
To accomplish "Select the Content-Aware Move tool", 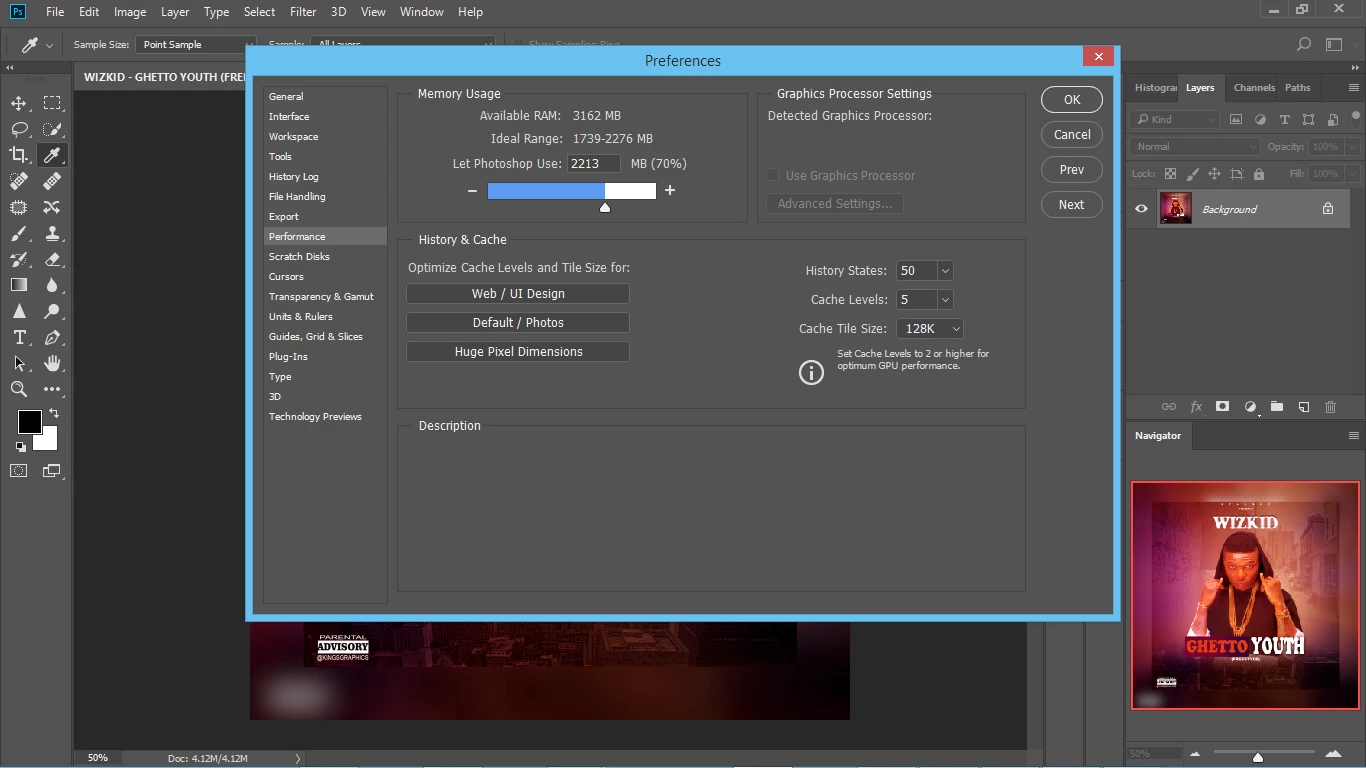I will 52,207.
